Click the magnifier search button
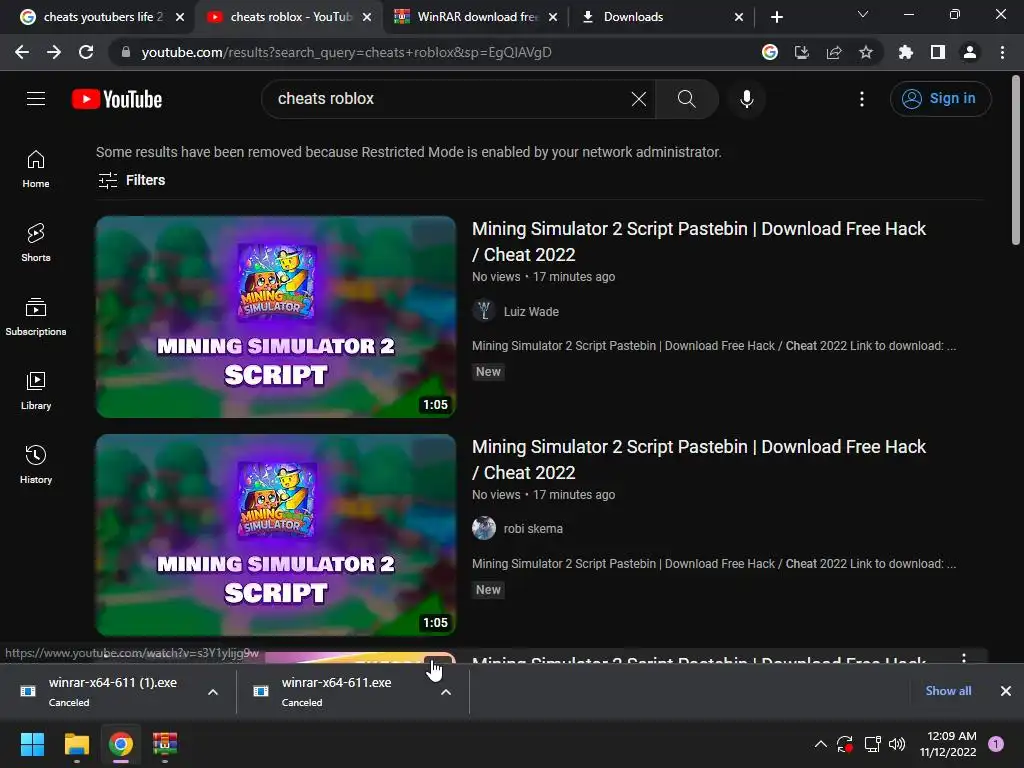The width and height of the screenshot is (1024, 768). 686,99
